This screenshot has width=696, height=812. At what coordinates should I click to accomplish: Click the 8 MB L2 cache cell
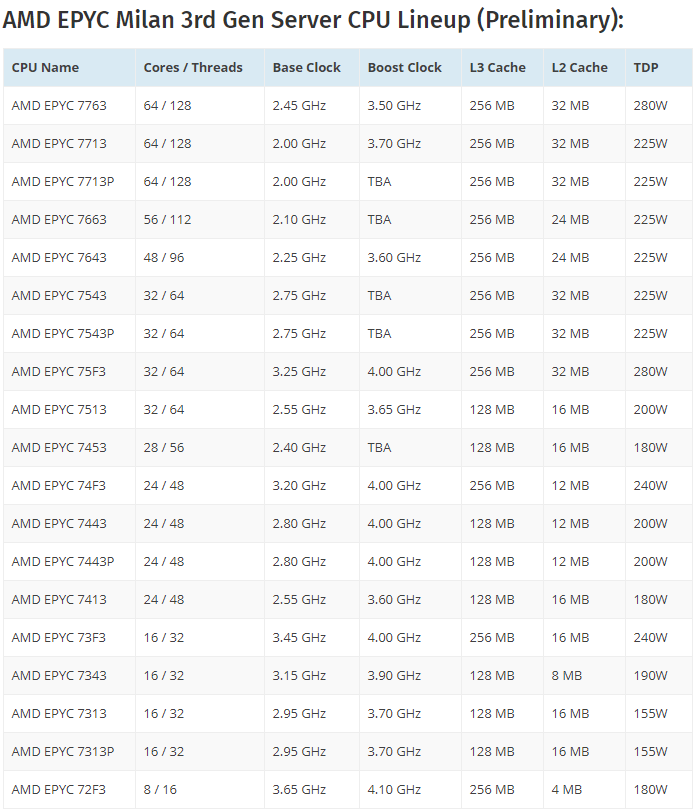coord(567,676)
